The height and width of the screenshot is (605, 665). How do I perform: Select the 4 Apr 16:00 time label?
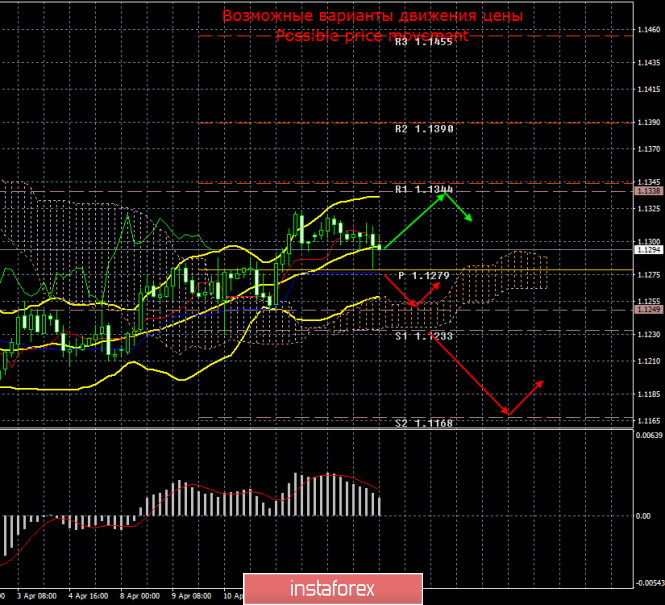88,596
